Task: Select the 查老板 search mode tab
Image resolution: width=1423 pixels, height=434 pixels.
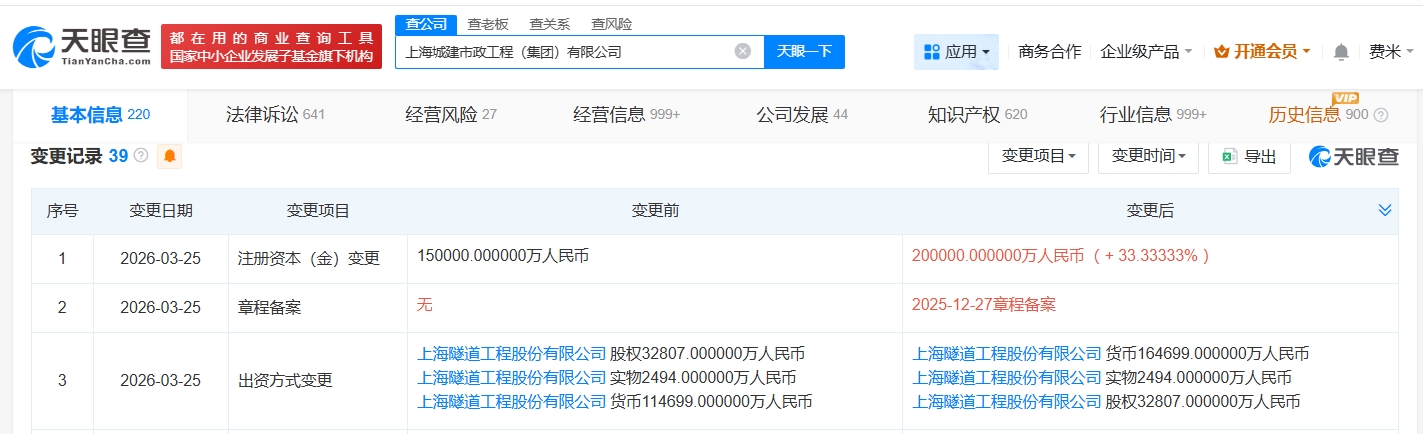Action: coord(489,24)
